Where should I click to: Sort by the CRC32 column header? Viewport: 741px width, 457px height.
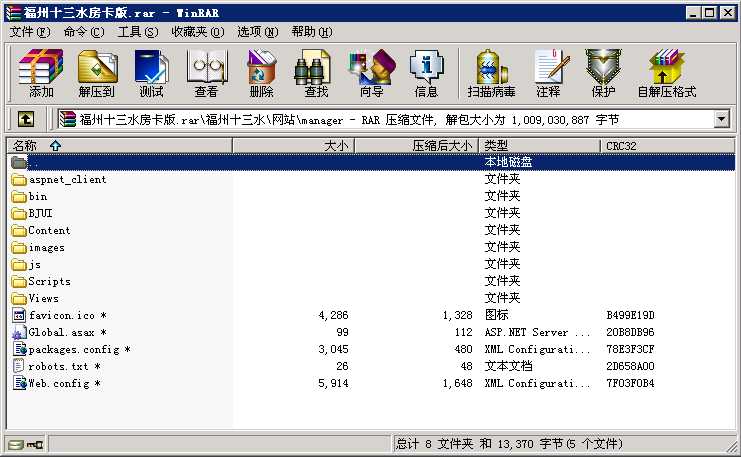(x=667, y=146)
